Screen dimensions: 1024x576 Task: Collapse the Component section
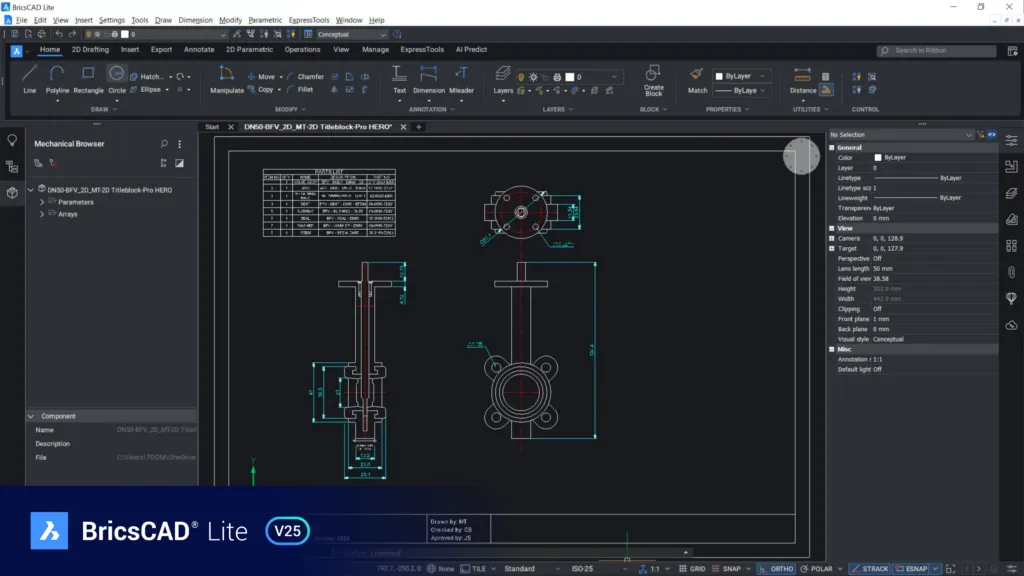31,416
